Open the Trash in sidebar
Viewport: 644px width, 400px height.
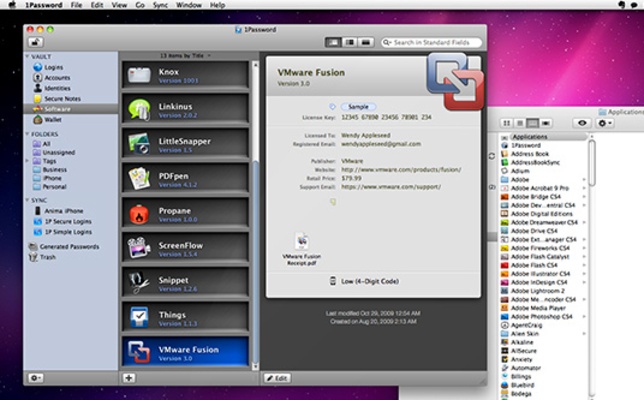click(42, 257)
